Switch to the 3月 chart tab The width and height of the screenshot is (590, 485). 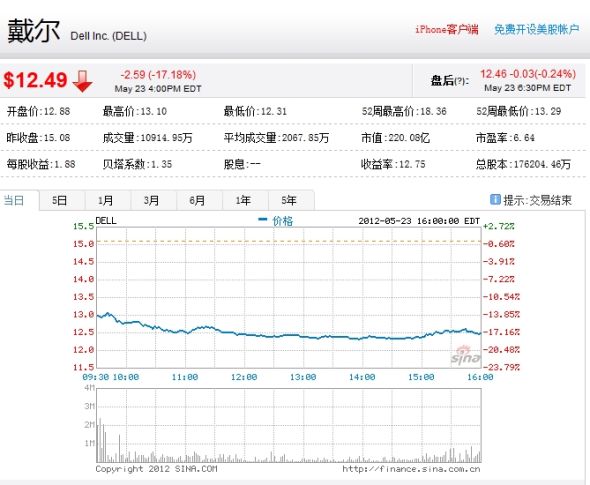[151, 200]
